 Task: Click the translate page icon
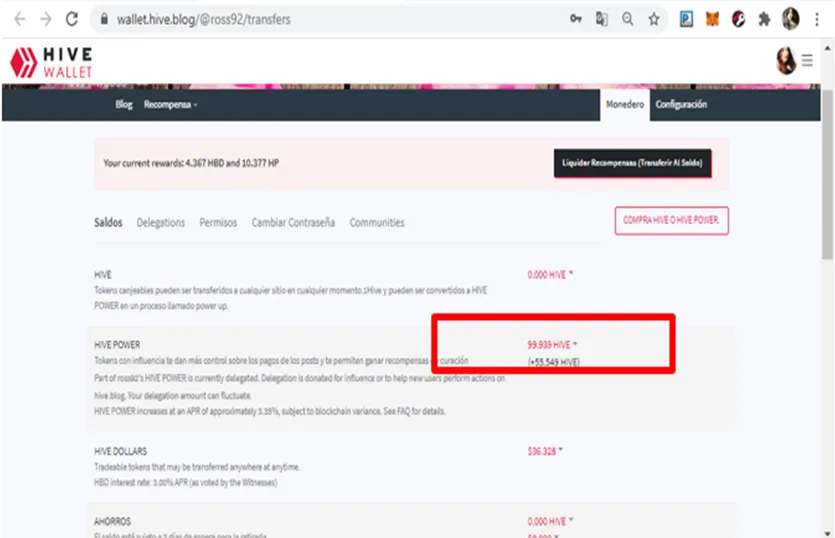(x=602, y=19)
